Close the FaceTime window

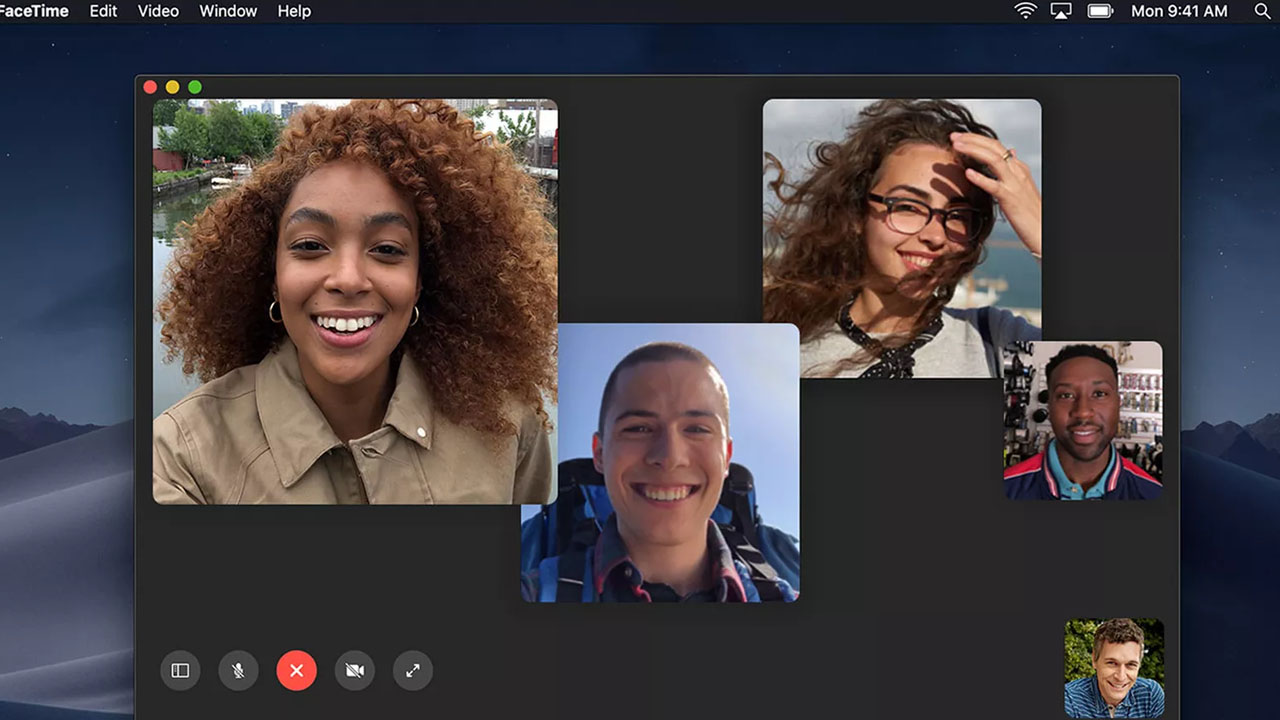[x=150, y=87]
